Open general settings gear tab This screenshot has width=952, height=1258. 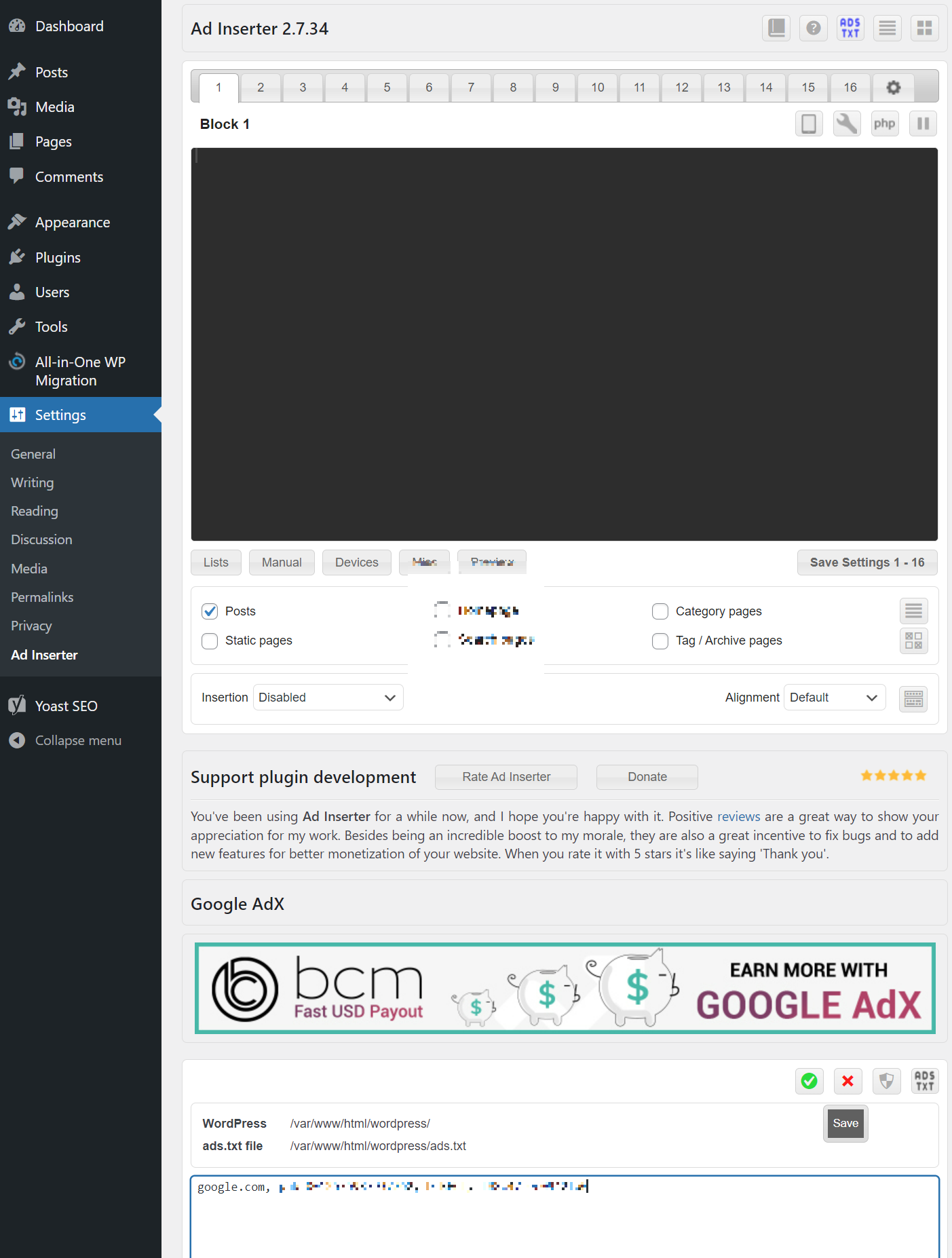tap(894, 88)
